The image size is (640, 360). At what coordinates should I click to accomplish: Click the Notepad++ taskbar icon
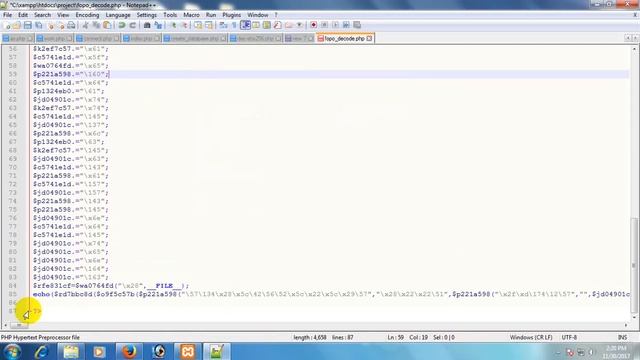(x=216, y=351)
